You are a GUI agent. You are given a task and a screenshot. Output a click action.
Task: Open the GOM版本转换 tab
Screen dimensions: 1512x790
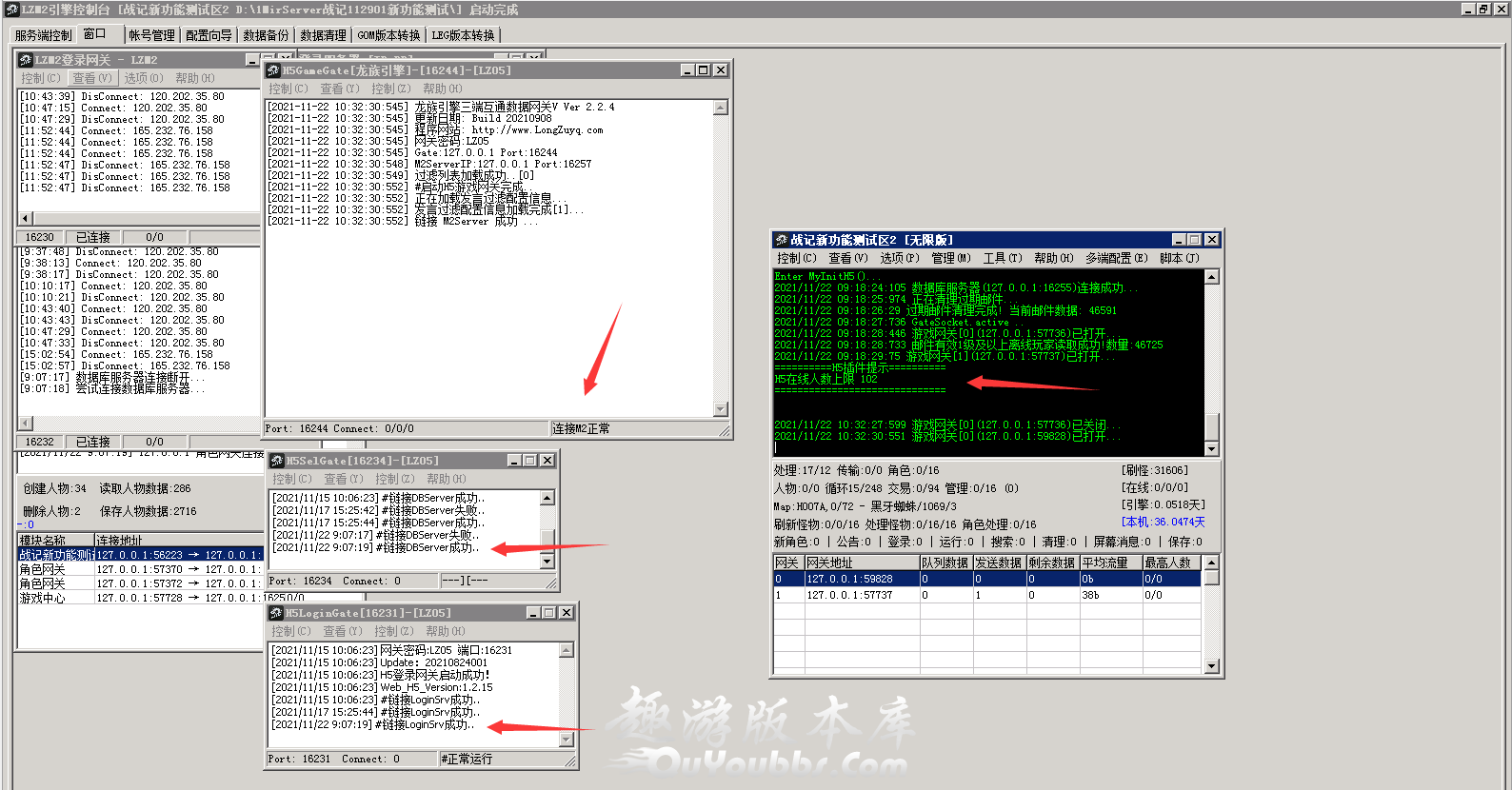(x=388, y=35)
